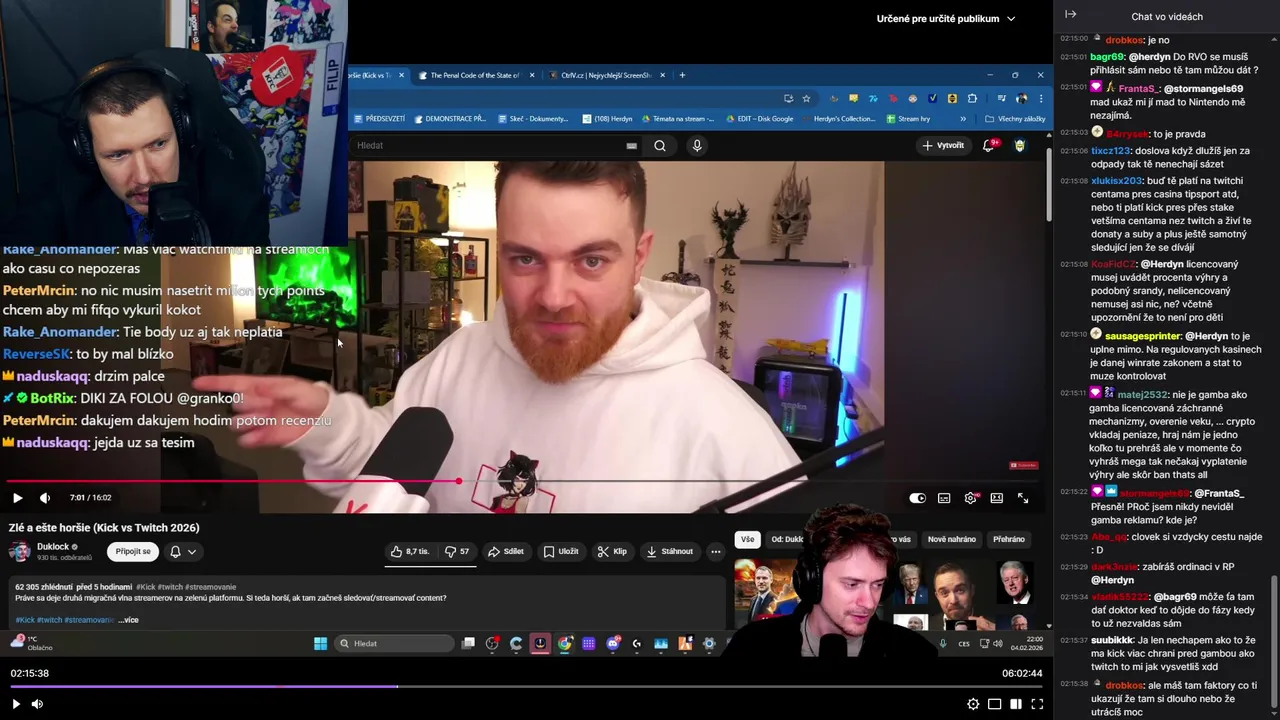This screenshot has height=720, width=1280.
Task: Save video with Uložit button
Action: coord(561,551)
